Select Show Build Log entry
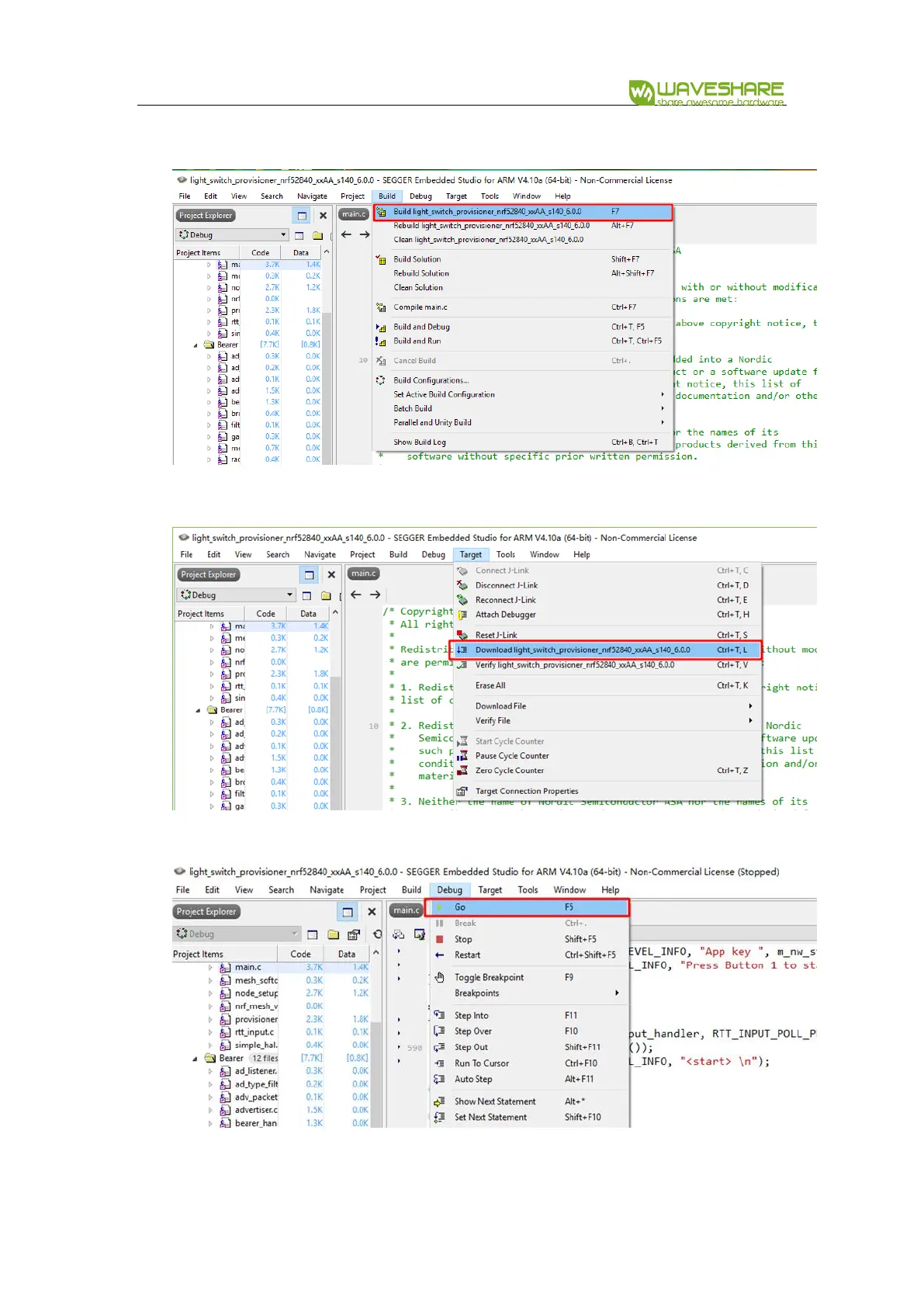 click(x=523, y=443)
